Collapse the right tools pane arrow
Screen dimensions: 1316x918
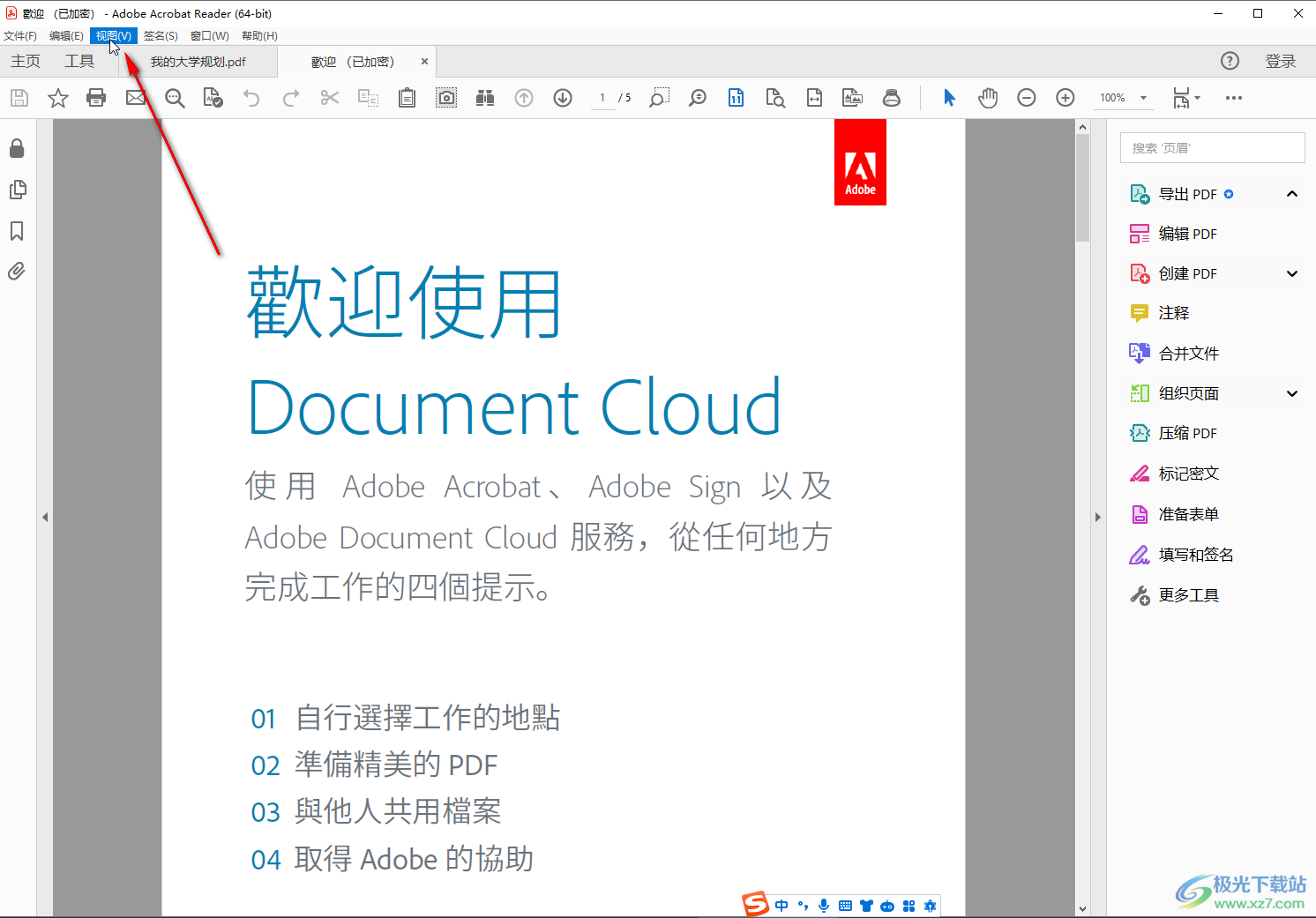[1098, 518]
